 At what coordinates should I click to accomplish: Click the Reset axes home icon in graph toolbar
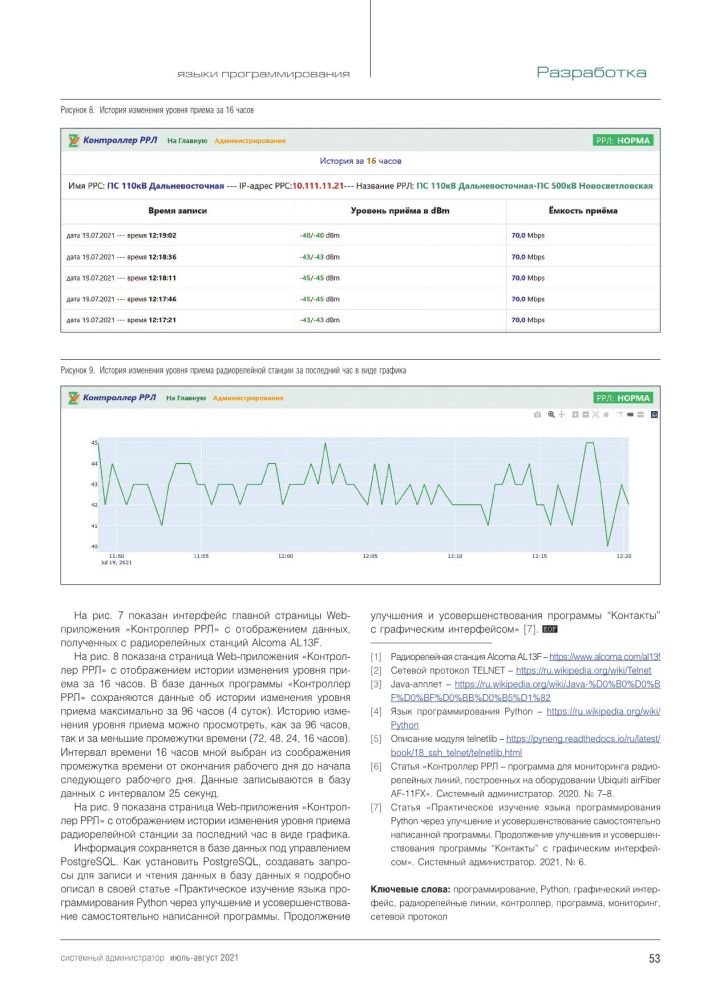606,415
